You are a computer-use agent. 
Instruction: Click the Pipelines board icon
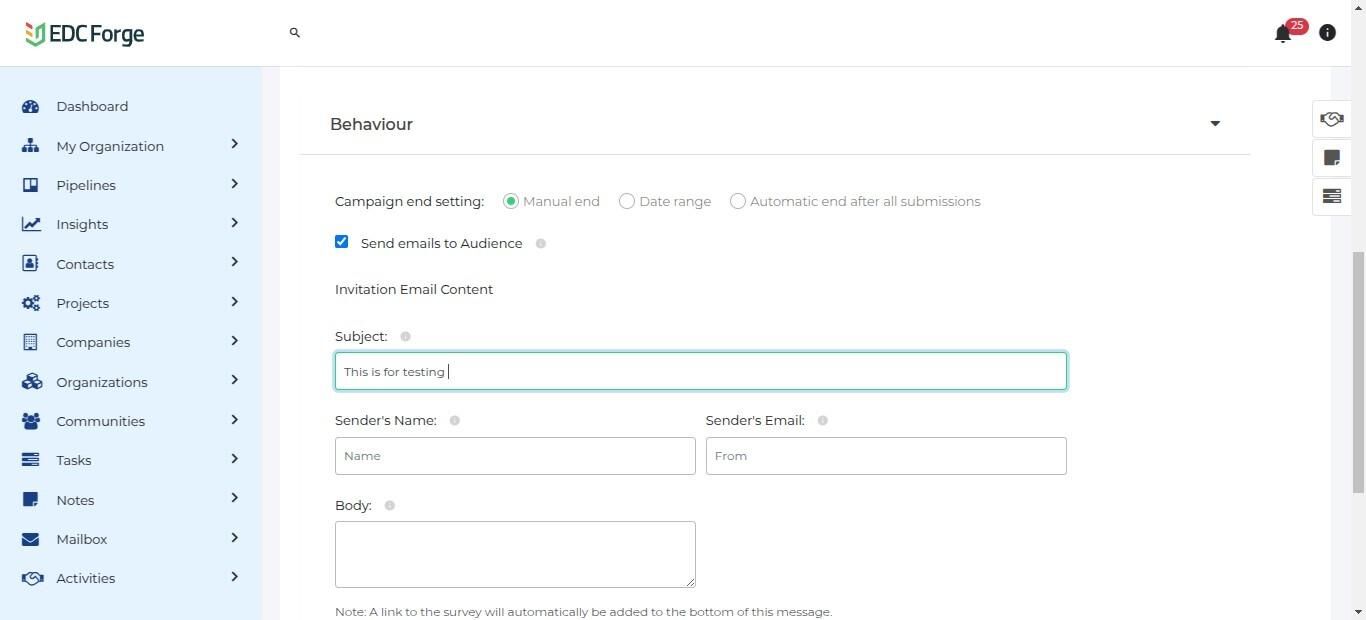tap(31, 185)
